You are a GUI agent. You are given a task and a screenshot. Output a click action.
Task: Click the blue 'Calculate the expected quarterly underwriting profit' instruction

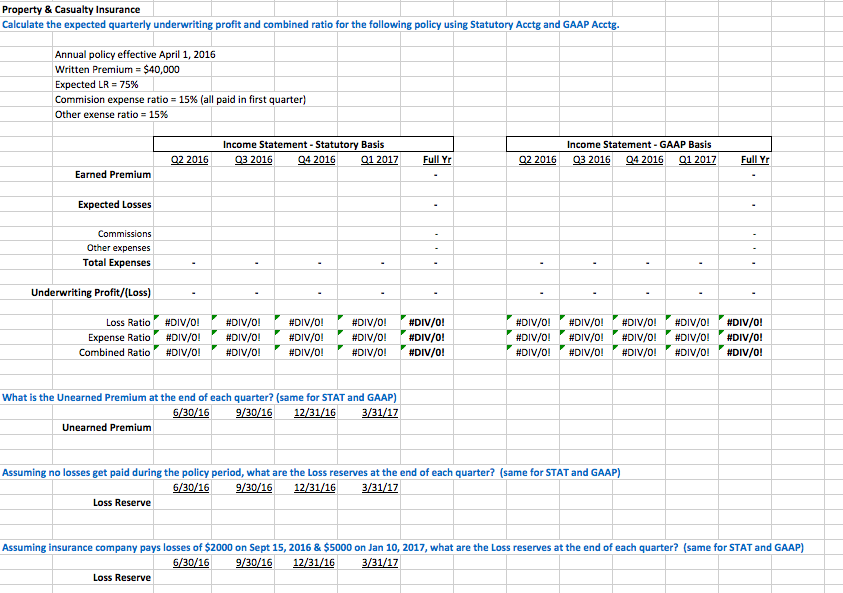310,25
